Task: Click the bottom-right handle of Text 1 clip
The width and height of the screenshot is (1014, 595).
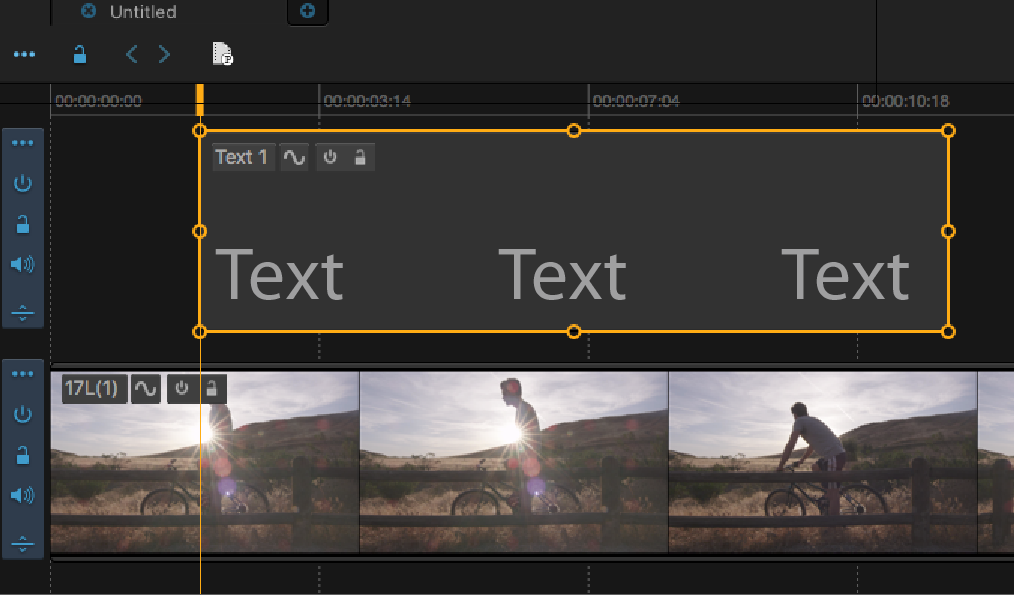Action: coord(948,332)
